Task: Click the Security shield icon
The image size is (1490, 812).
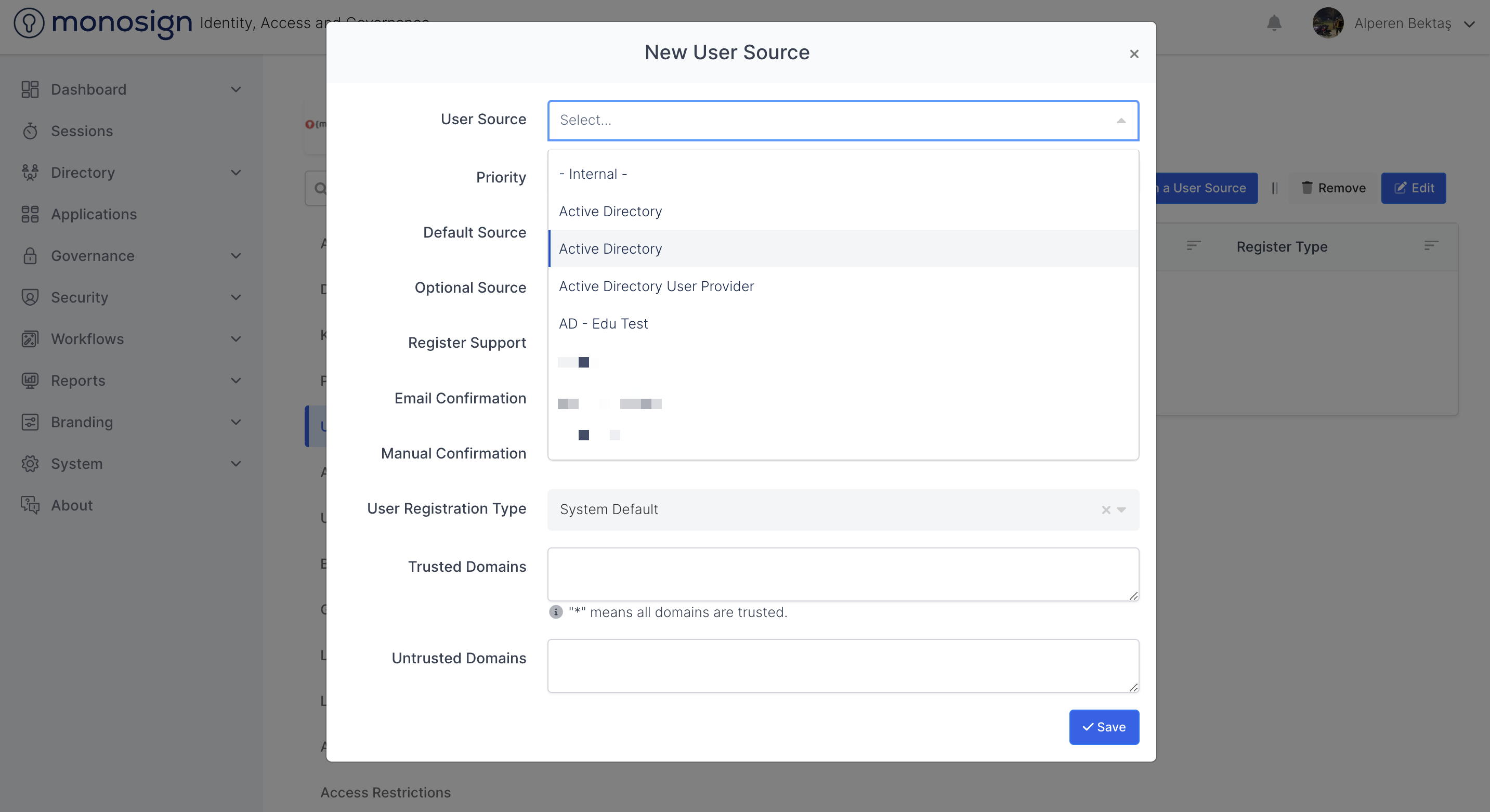Action: tap(30, 298)
